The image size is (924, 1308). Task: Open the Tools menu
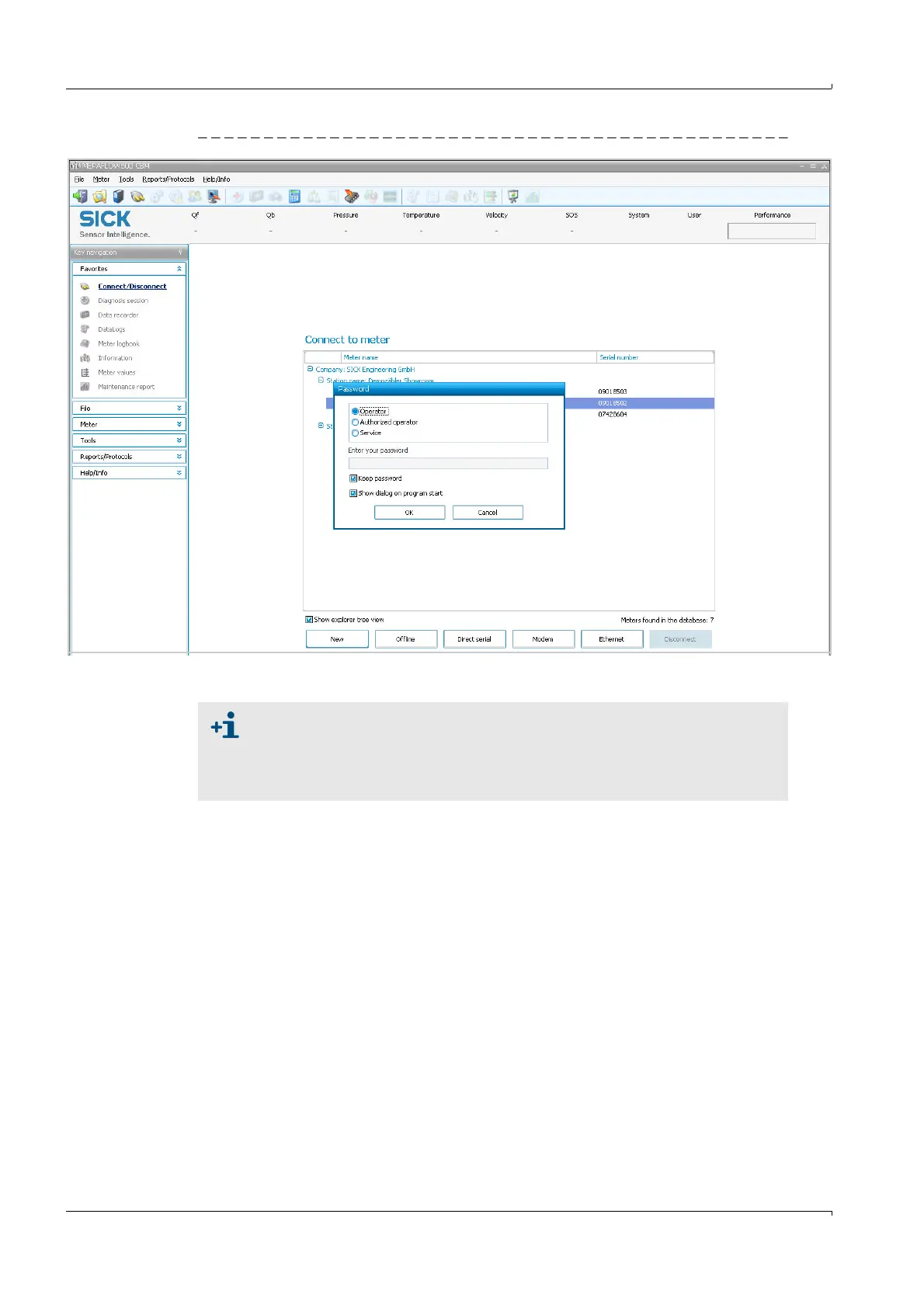tap(127, 179)
